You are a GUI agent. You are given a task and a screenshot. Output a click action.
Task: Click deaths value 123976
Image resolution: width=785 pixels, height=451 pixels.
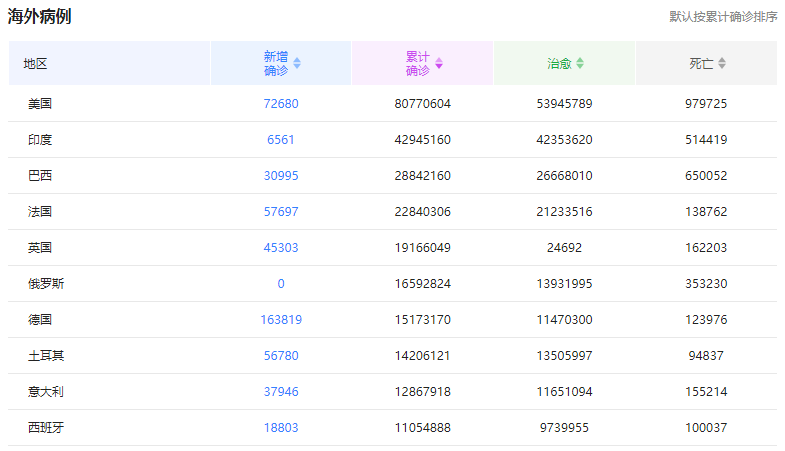coord(706,320)
